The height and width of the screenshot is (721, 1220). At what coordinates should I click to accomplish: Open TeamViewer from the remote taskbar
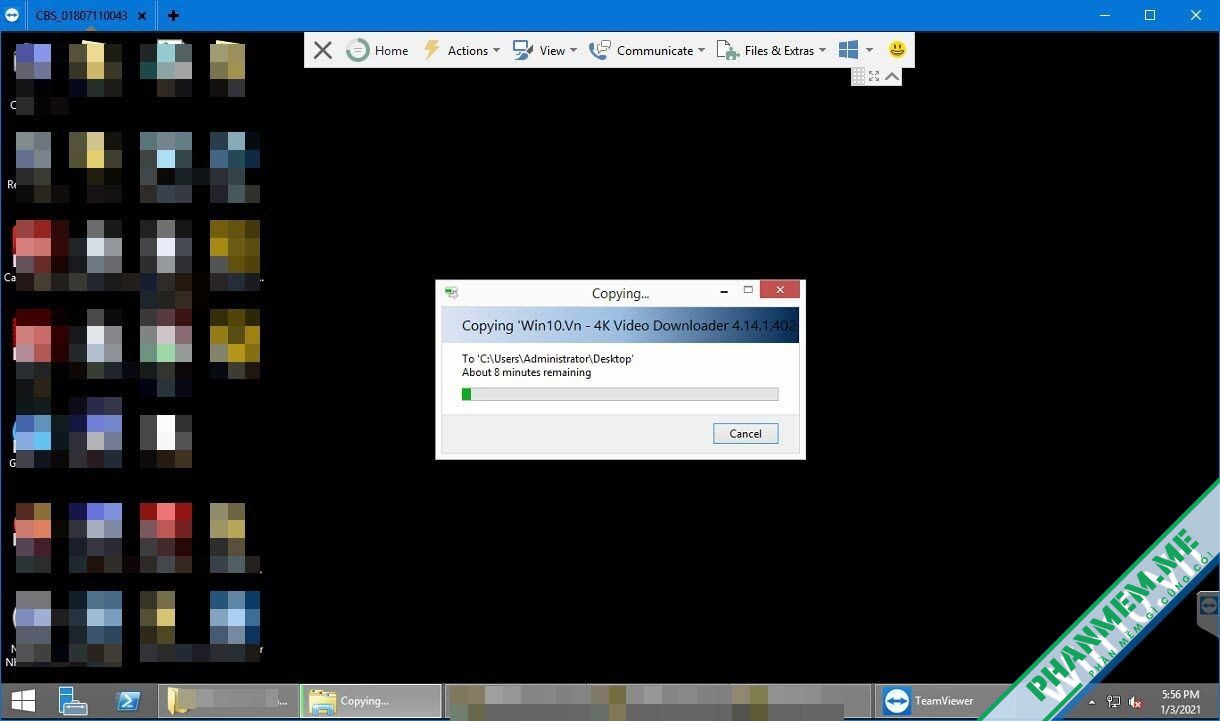click(945, 700)
